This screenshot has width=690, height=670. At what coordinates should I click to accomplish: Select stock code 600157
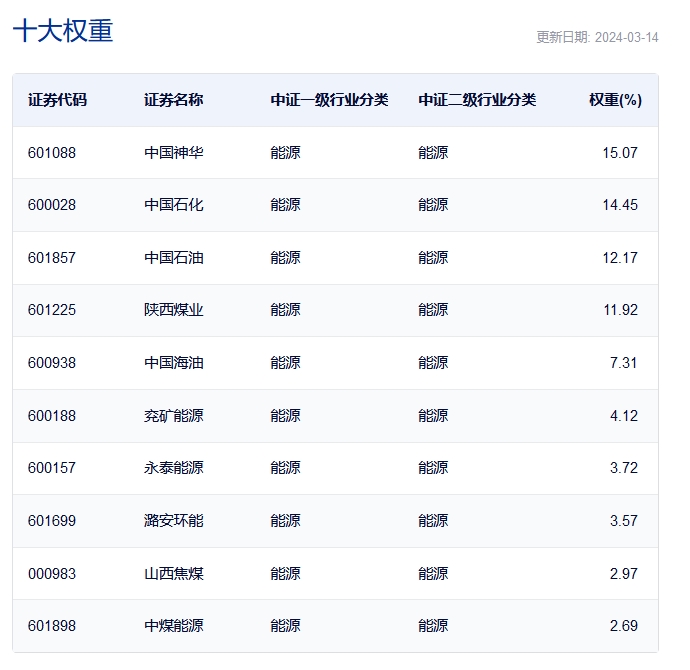pos(52,467)
